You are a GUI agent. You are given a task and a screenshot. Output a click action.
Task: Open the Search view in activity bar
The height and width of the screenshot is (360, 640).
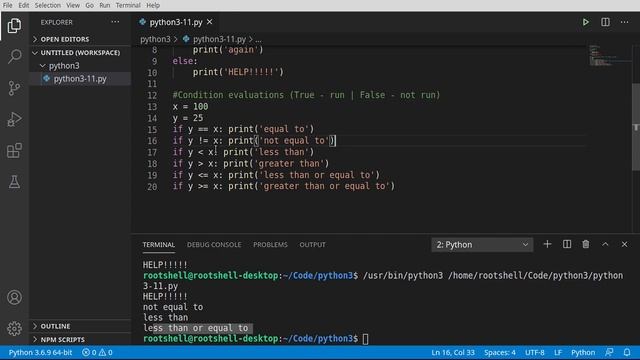pyautogui.click(x=14, y=56)
